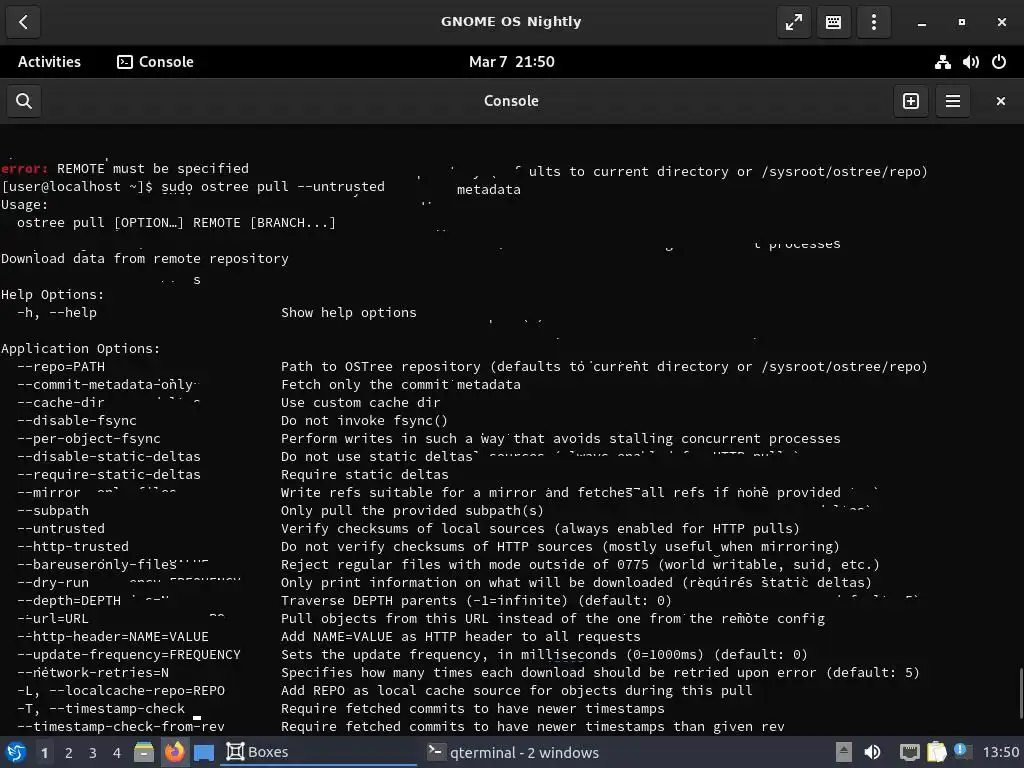Screen dimensions: 1024x768
Task: Click the "Do not invoke fsync()" description
Action: 364,421
